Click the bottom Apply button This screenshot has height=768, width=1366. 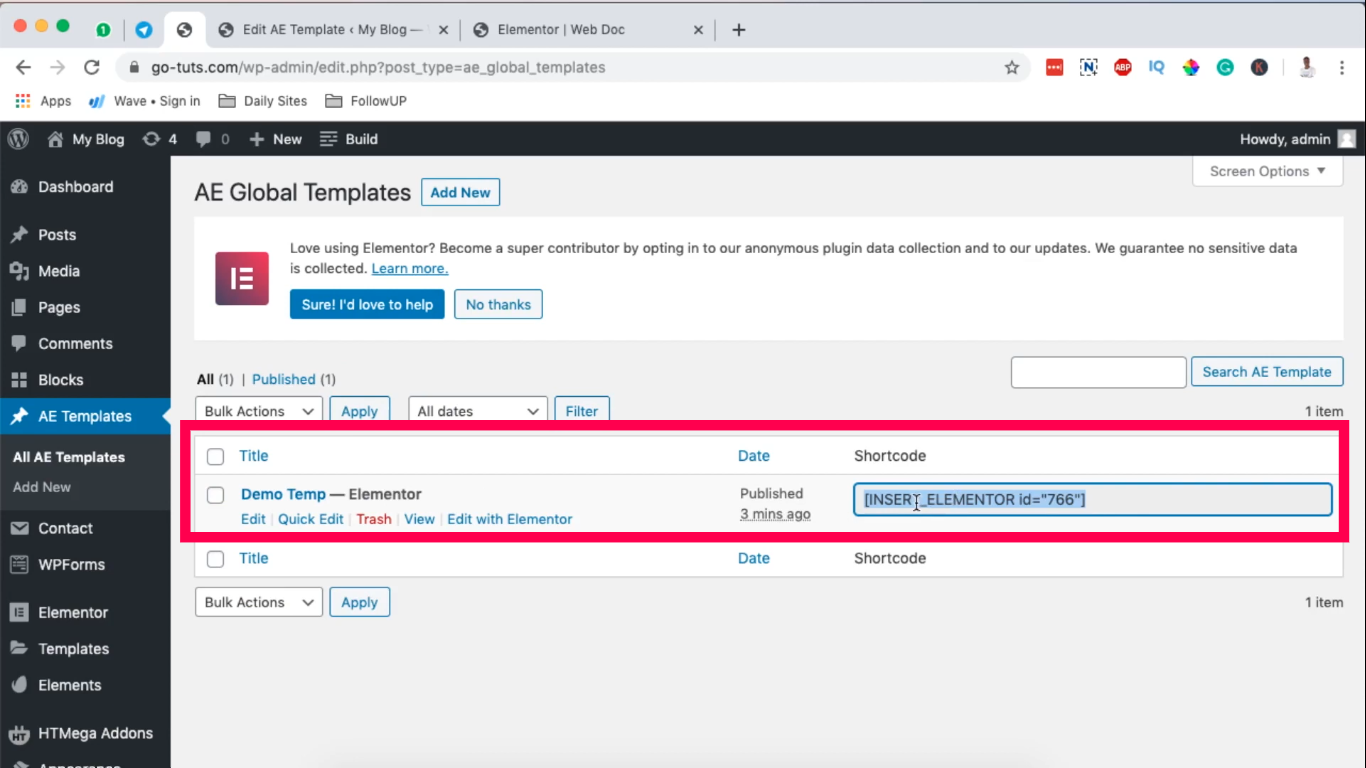[359, 602]
